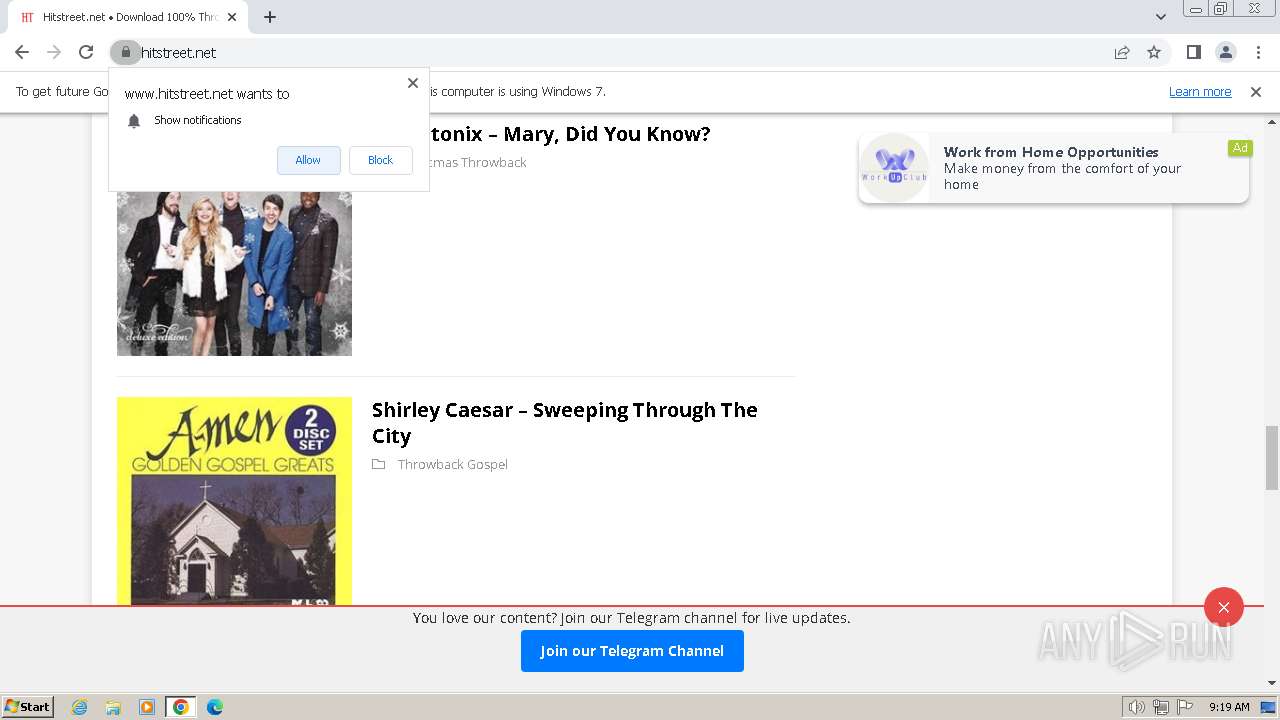Screen dimensions: 1280x720
Task: Click the page vertical scrollbar thumb
Action: click(x=1272, y=458)
